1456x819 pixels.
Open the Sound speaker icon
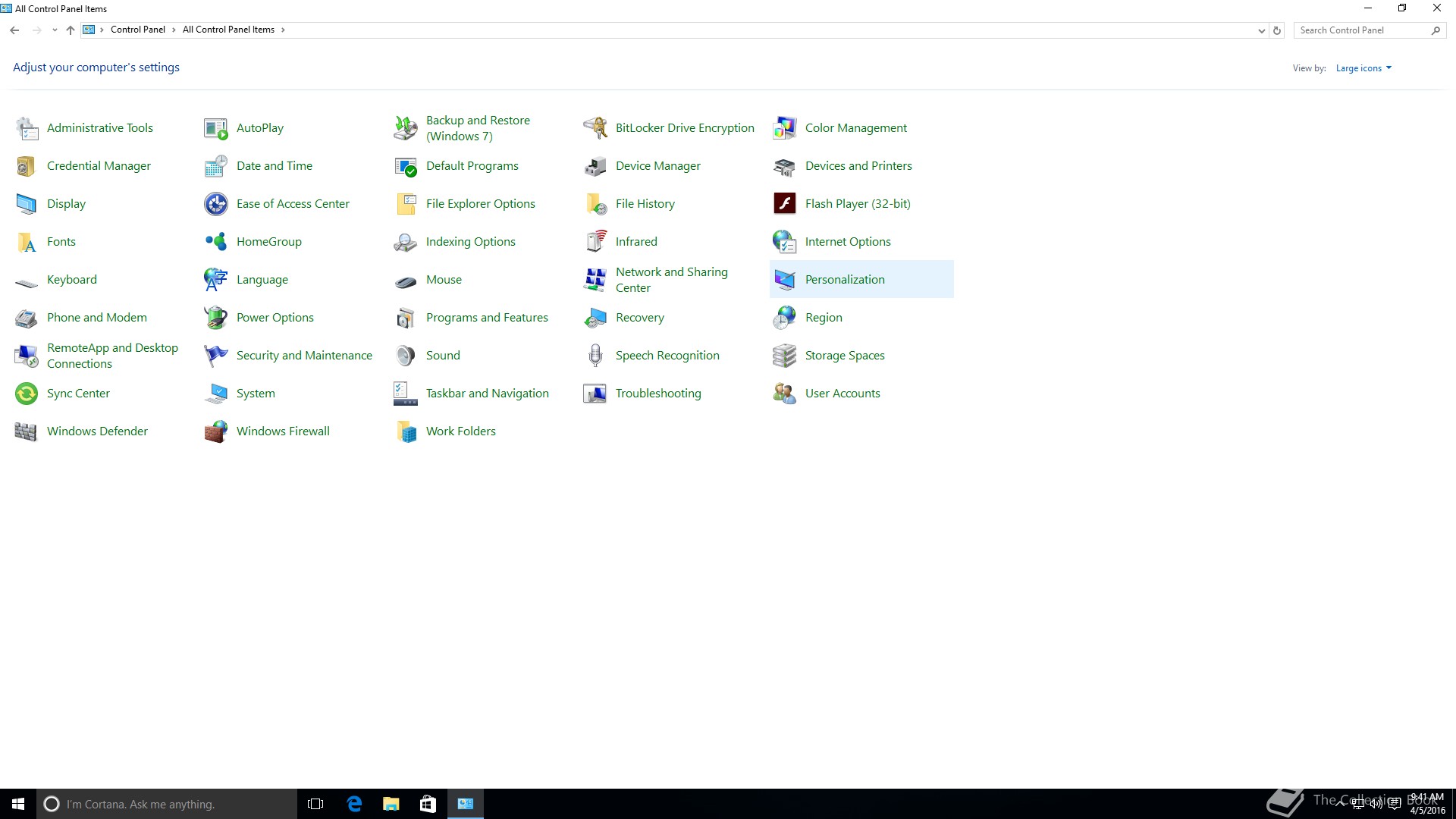(x=406, y=356)
